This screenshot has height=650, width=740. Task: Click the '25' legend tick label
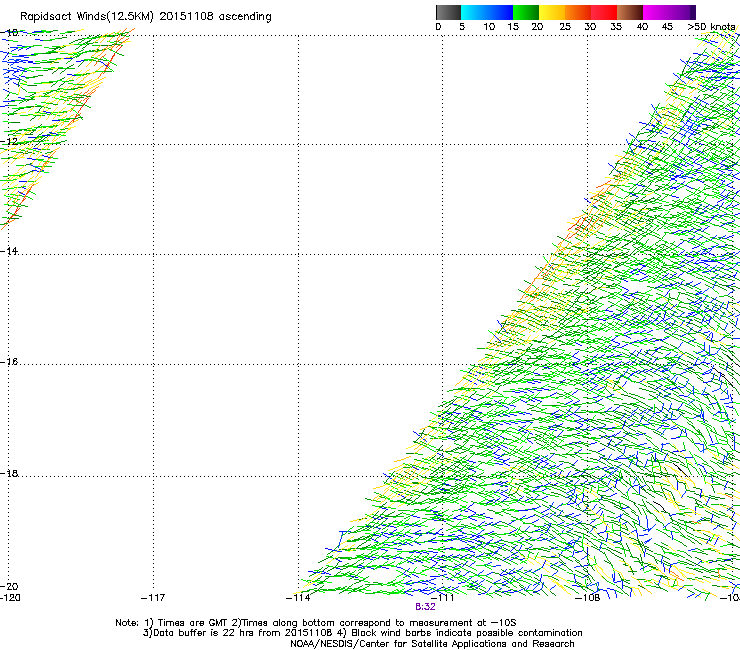(x=565, y=27)
